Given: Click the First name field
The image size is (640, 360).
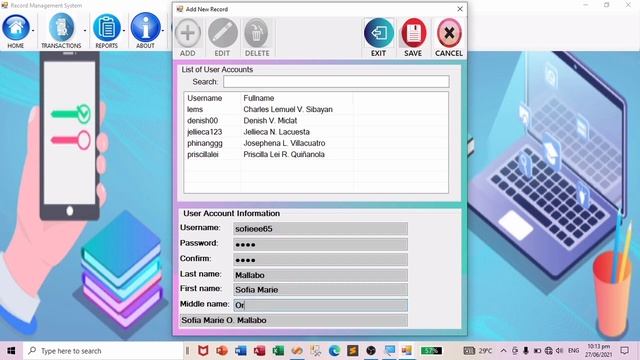Looking at the screenshot, I should pyautogui.click(x=320, y=290).
